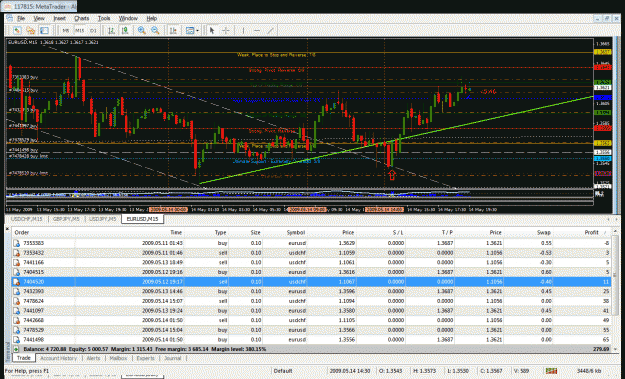Toggle the Market Watch window icon
625x379 pixels.
44,30
